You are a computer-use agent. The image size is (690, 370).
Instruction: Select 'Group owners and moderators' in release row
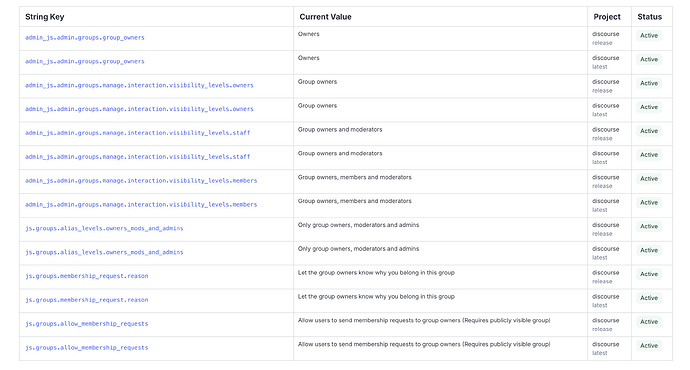(x=340, y=129)
